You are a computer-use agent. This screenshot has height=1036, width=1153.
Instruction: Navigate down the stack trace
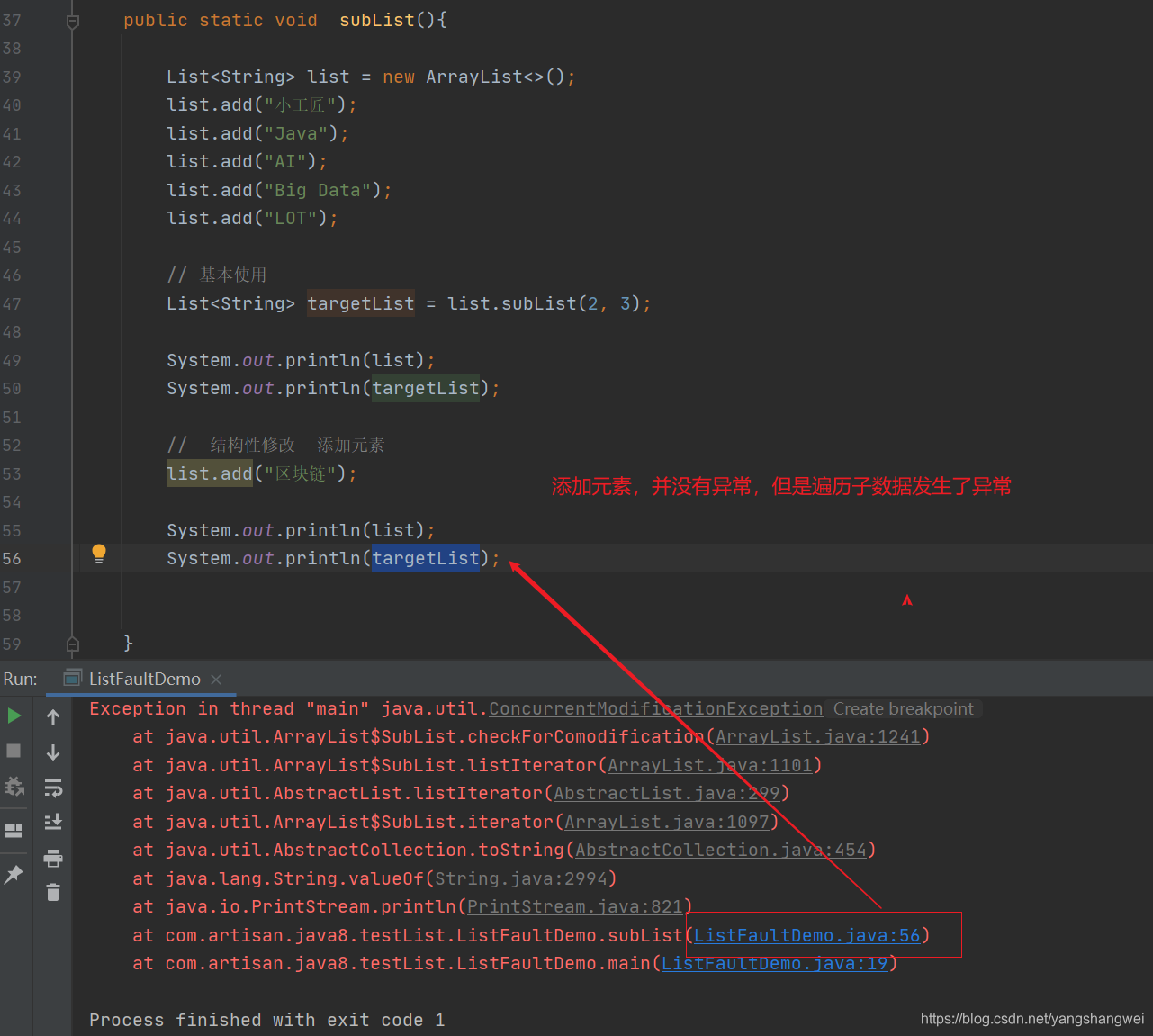tap(53, 752)
